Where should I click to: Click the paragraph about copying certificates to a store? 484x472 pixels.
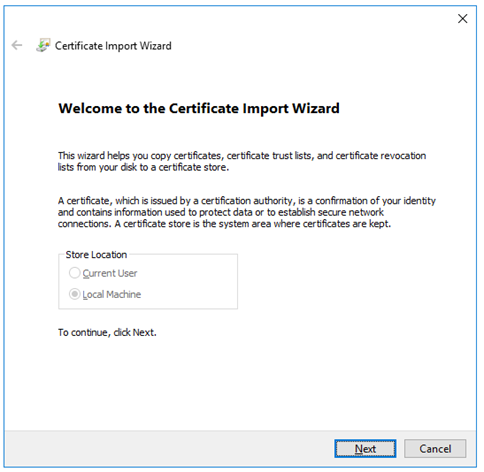[242, 161]
